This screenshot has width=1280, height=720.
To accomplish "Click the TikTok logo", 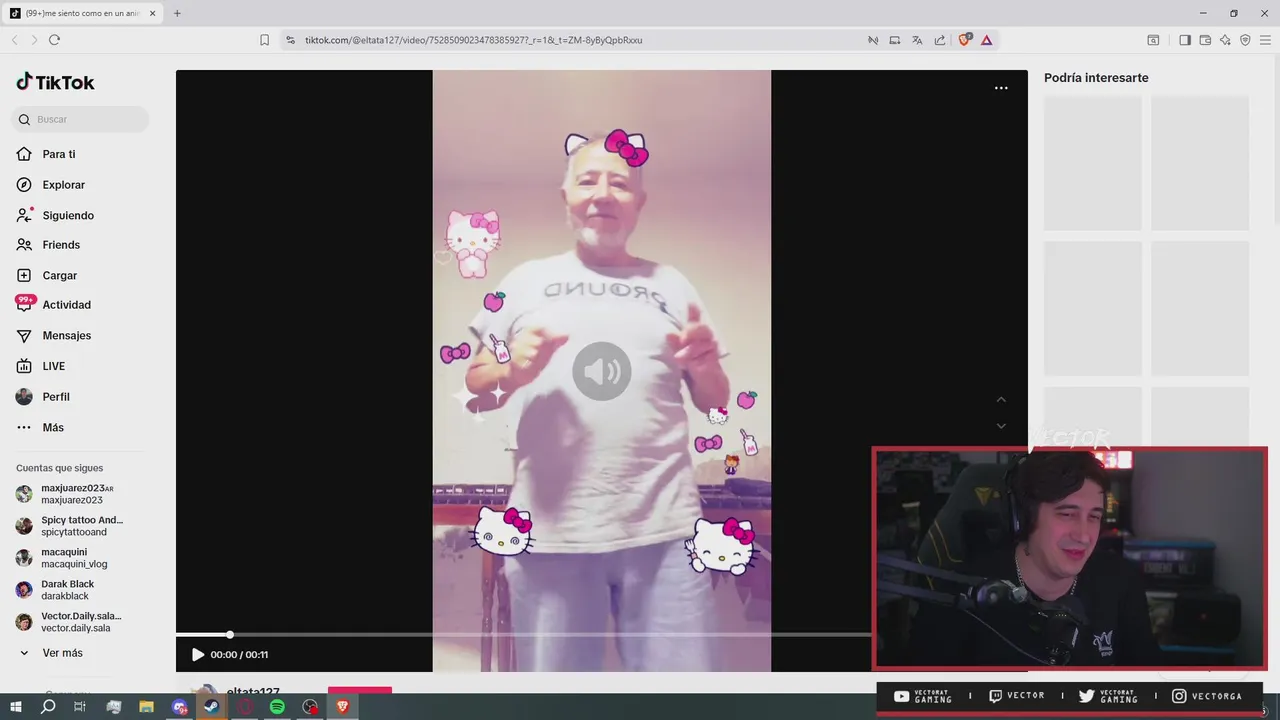I will pyautogui.click(x=55, y=82).
